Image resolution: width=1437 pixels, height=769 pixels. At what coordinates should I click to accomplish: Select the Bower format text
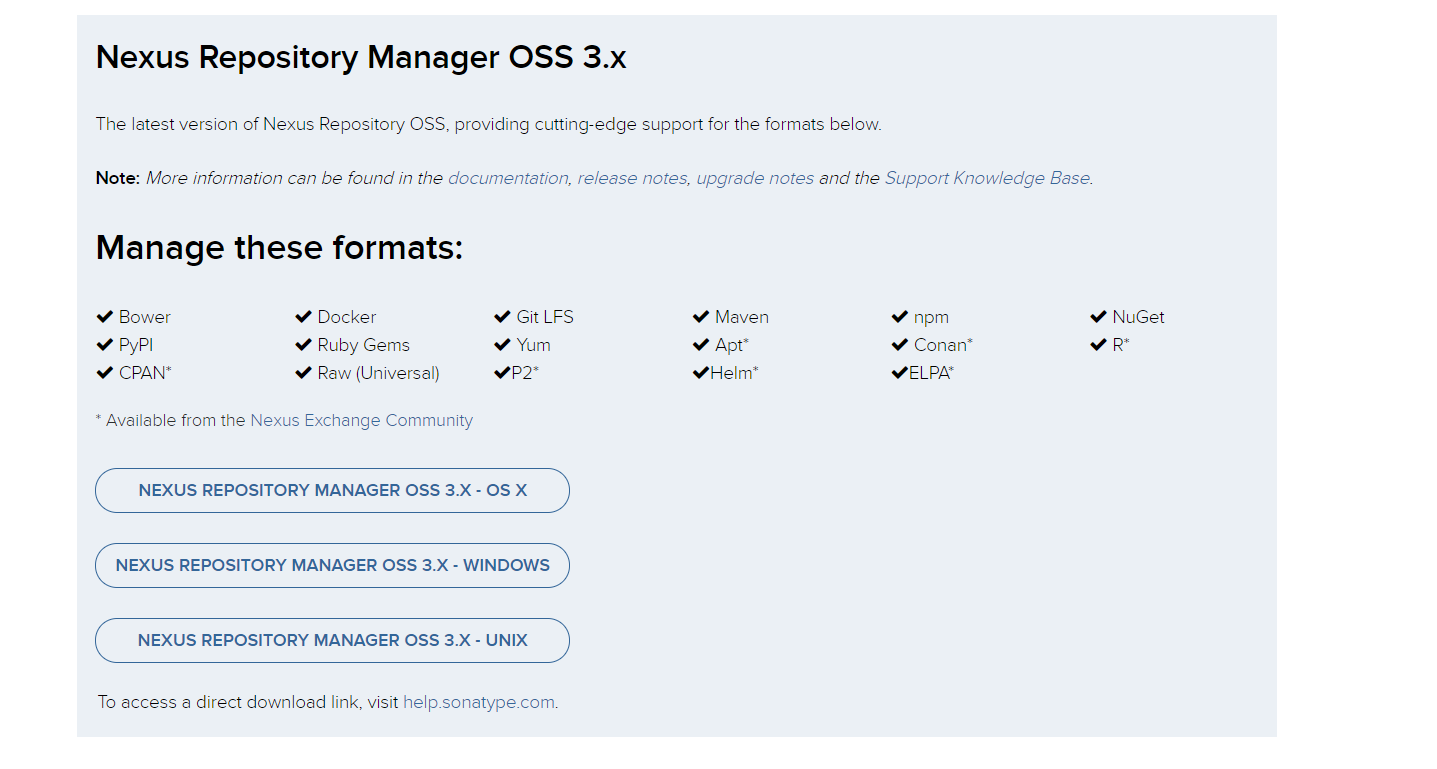pyautogui.click(x=145, y=317)
